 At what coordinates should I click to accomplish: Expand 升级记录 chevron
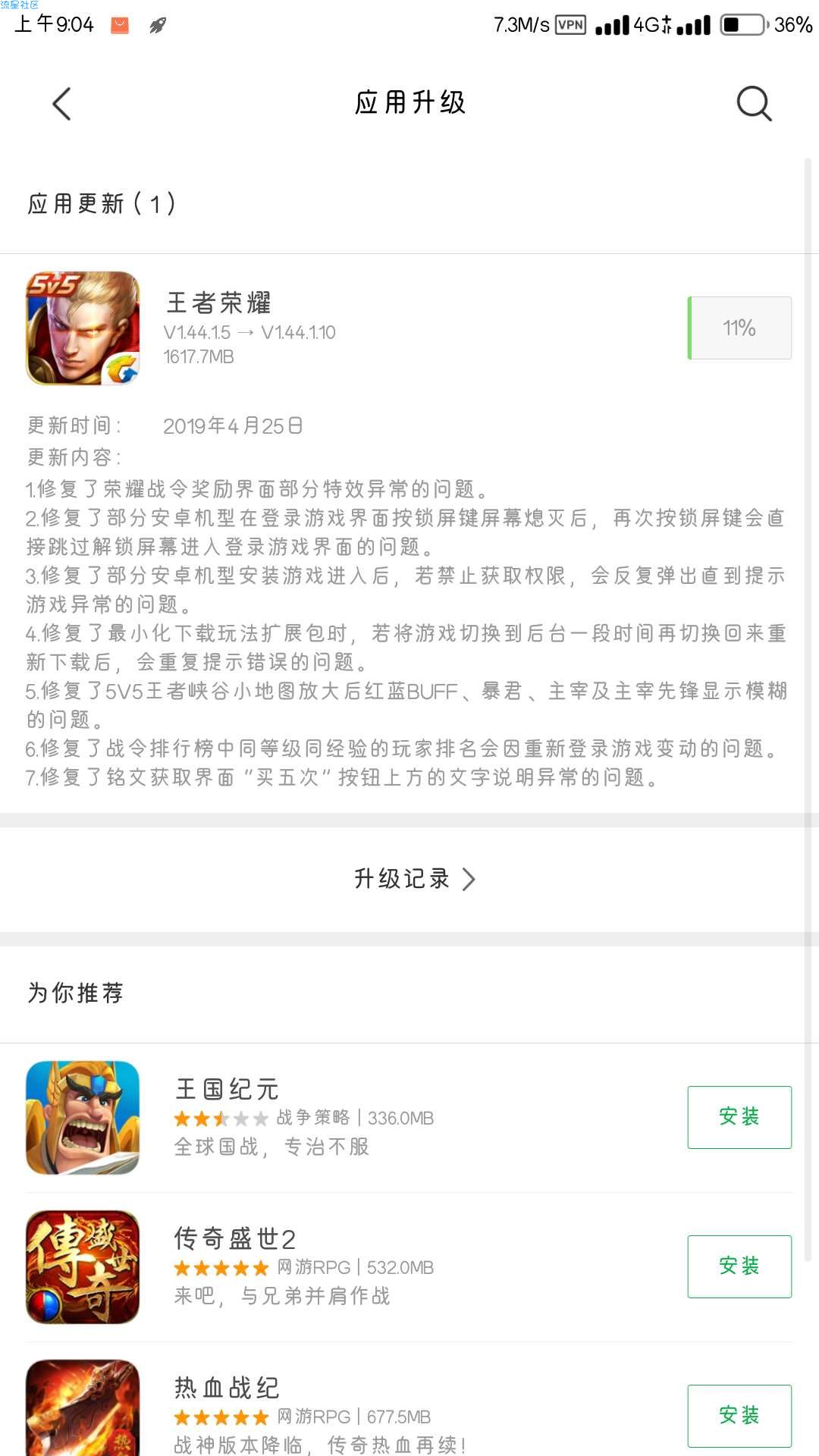469,879
